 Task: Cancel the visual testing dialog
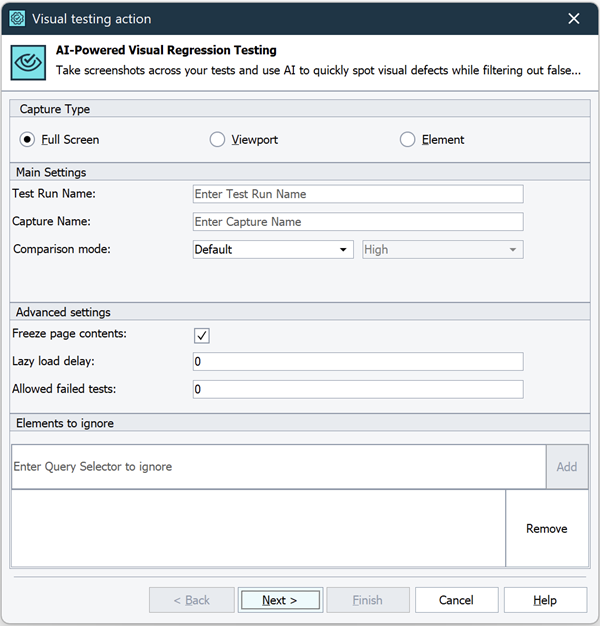click(x=456, y=600)
